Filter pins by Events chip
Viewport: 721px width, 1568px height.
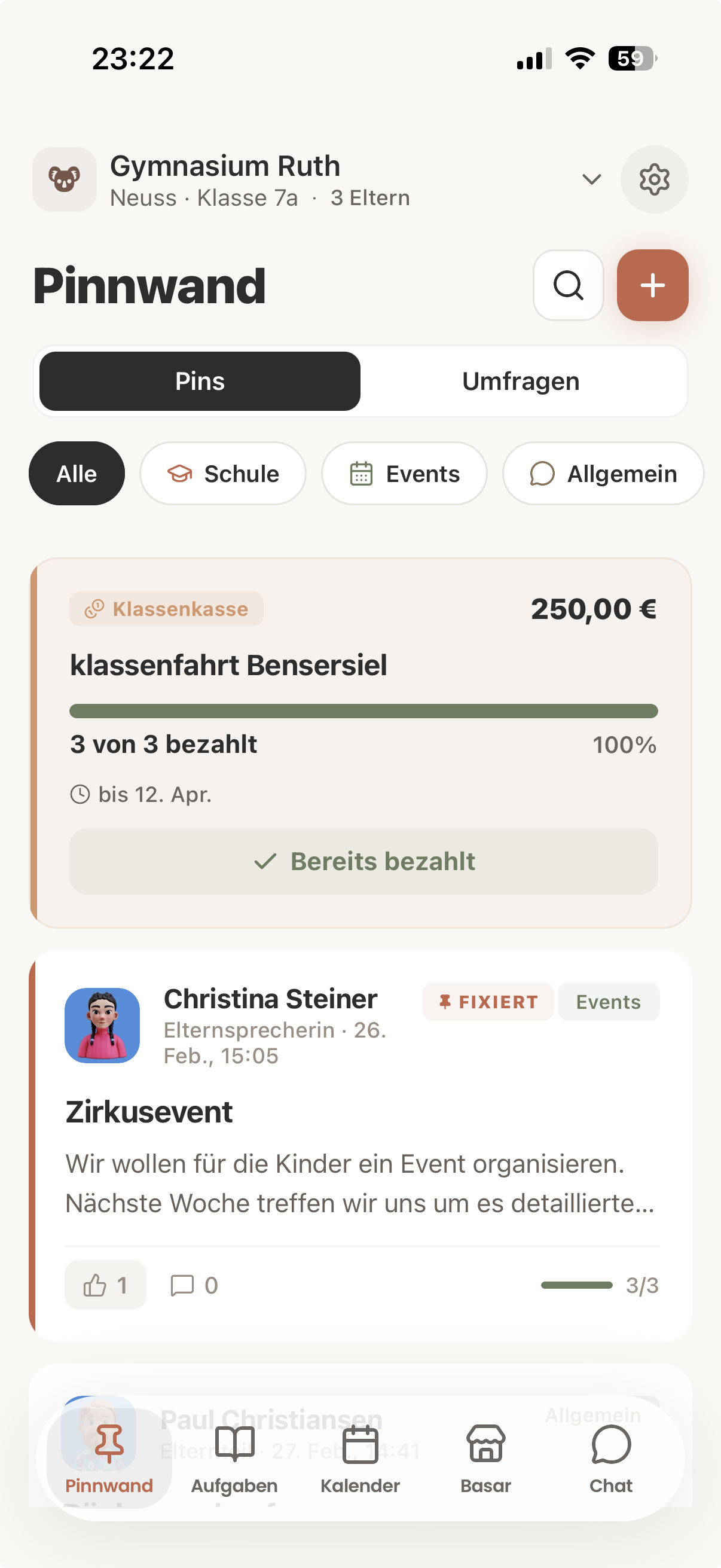(405, 474)
